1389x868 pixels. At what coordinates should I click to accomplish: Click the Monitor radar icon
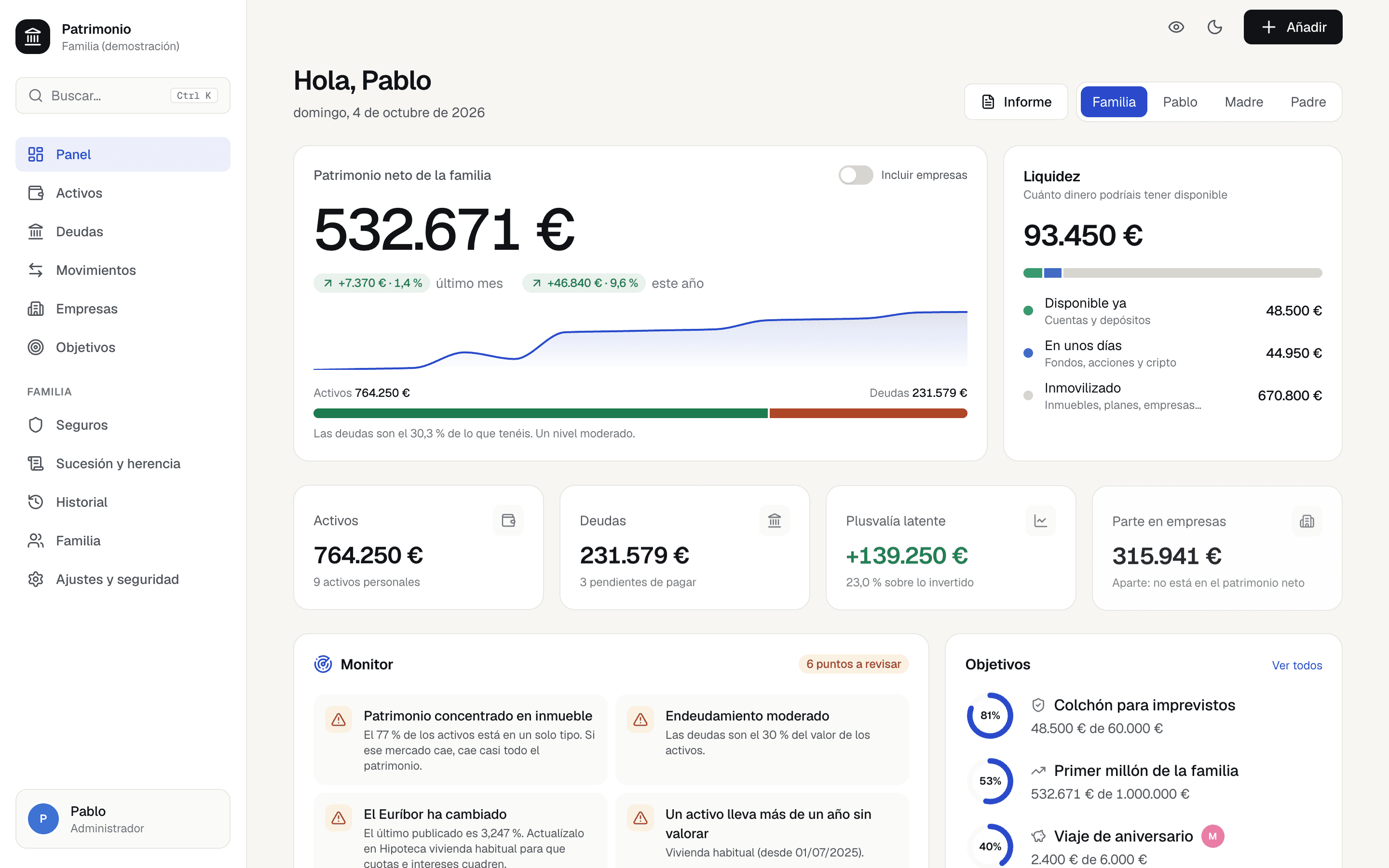(x=323, y=664)
